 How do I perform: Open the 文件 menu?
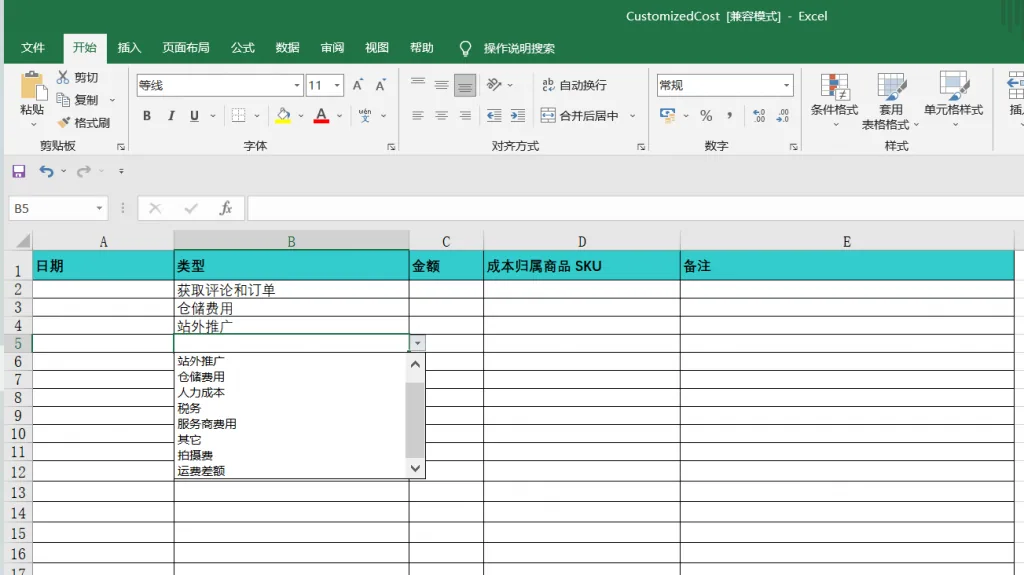click(33, 48)
